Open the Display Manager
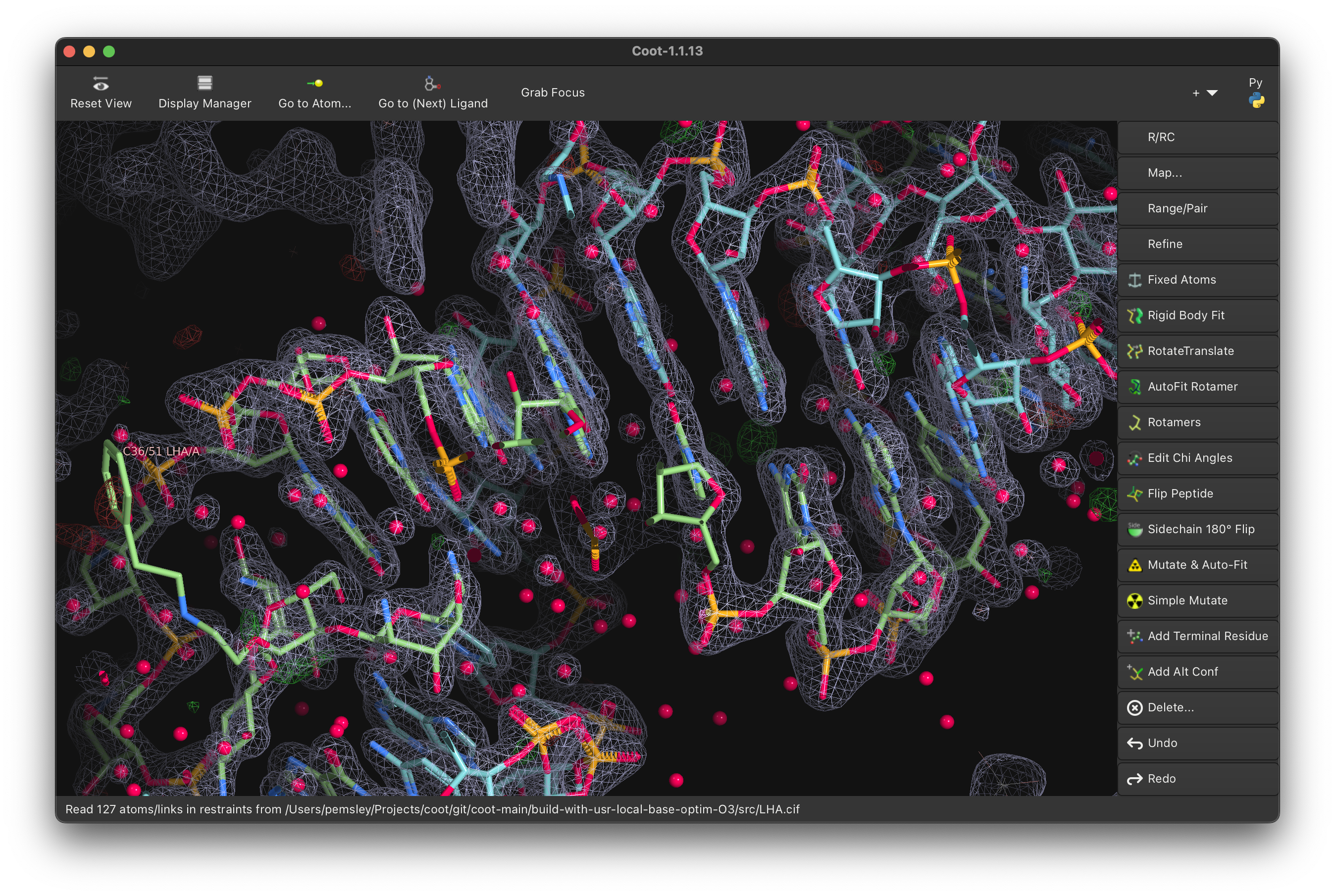This screenshot has width=1335, height=896. coord(205,93)
